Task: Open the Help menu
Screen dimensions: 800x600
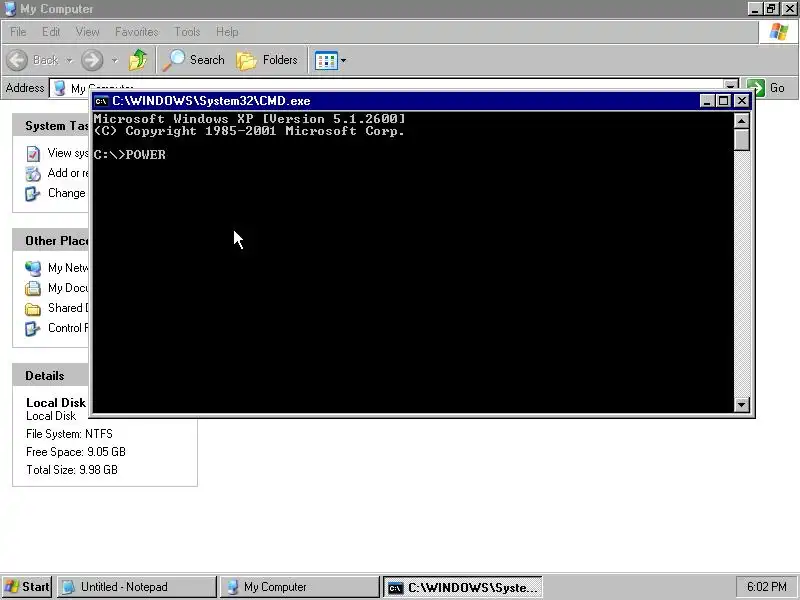Action: click(x=227, y=32)
